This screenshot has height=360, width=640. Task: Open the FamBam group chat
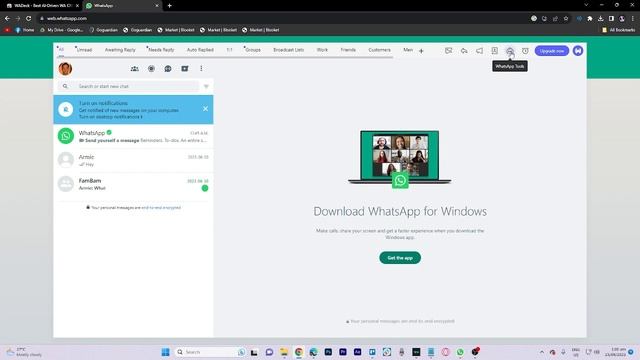point(133,184)
